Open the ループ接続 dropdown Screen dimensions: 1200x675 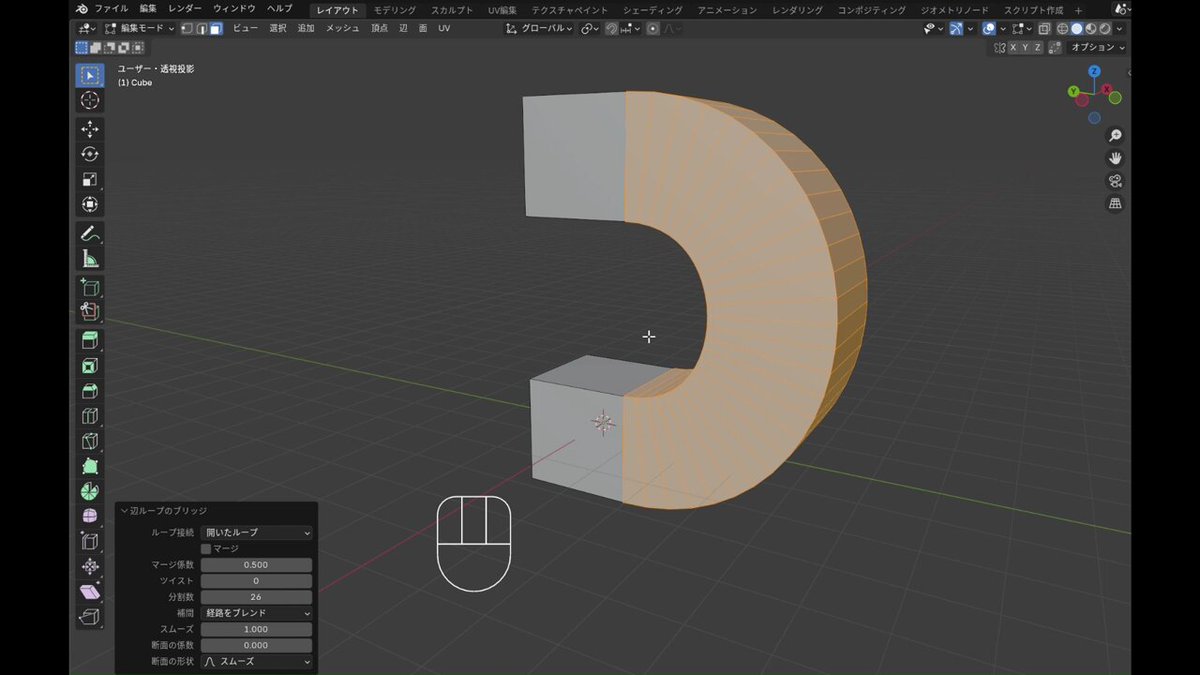click(257, 533)
